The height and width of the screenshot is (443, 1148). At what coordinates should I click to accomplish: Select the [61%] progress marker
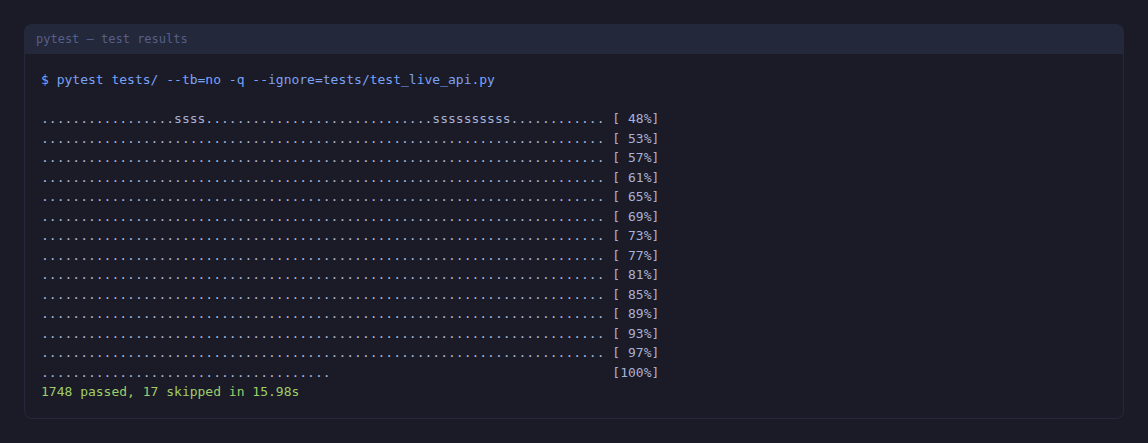click(635, 177)
